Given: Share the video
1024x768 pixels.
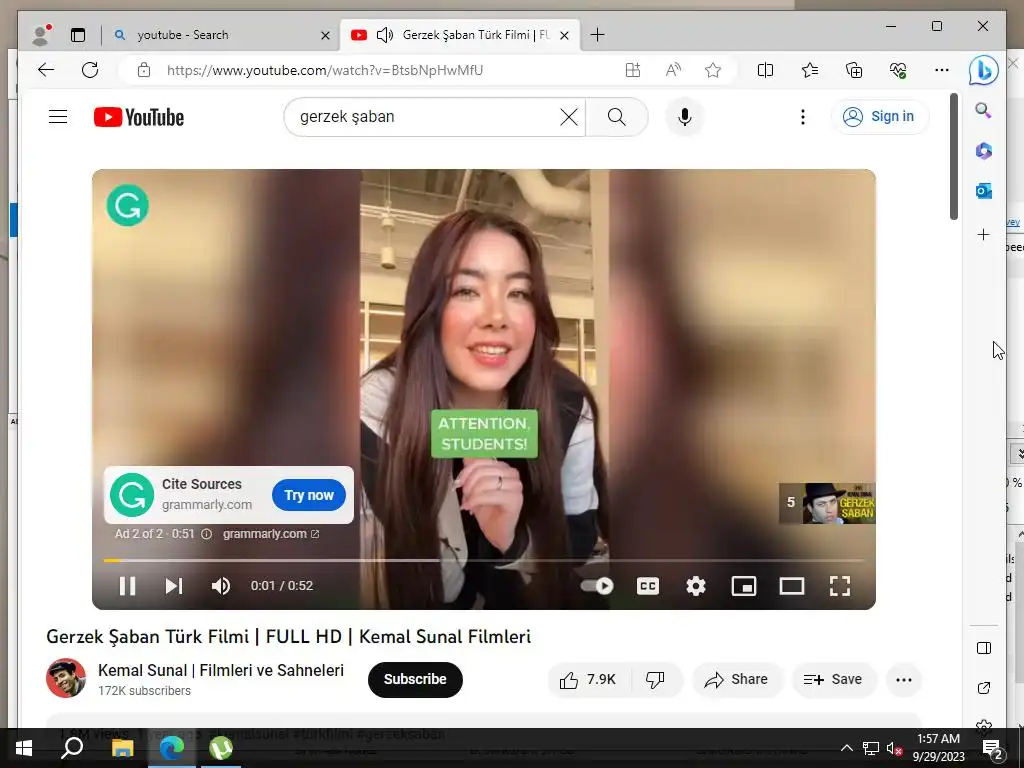Looking at the screenshot, I should pyautogui.click(x=736, y=680).
